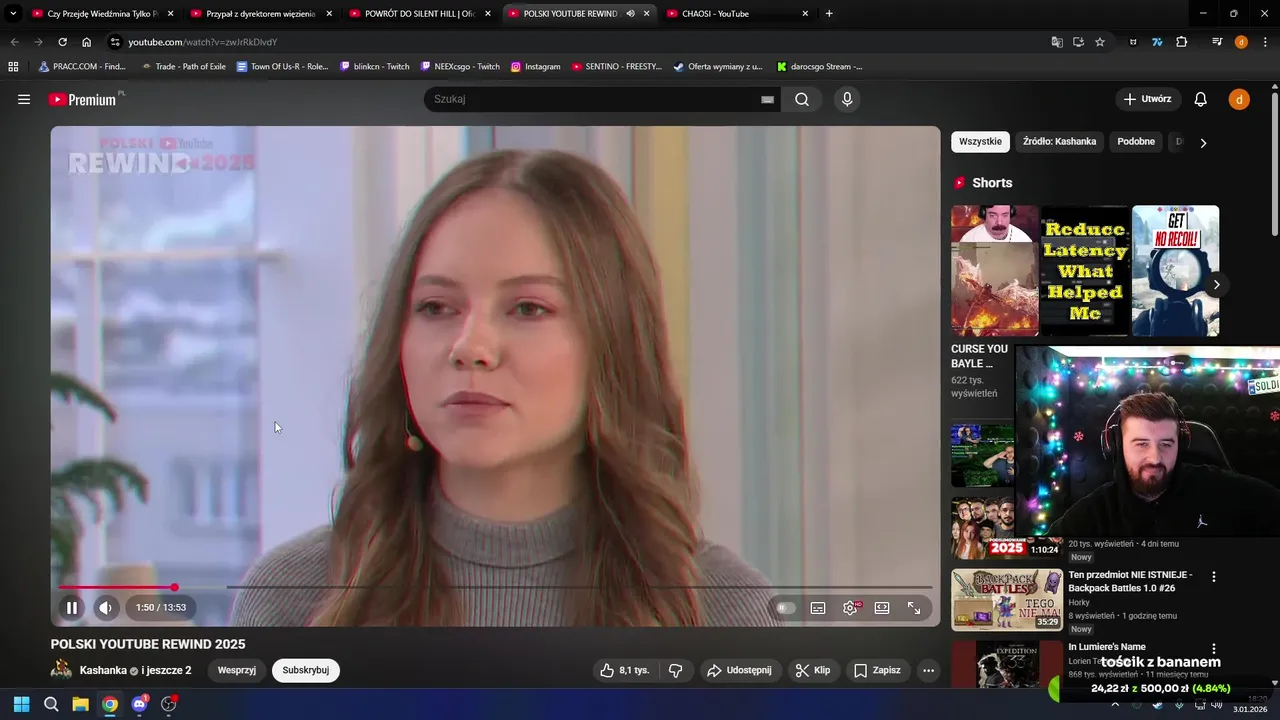Open the player settings gear

tap(850, 607)
